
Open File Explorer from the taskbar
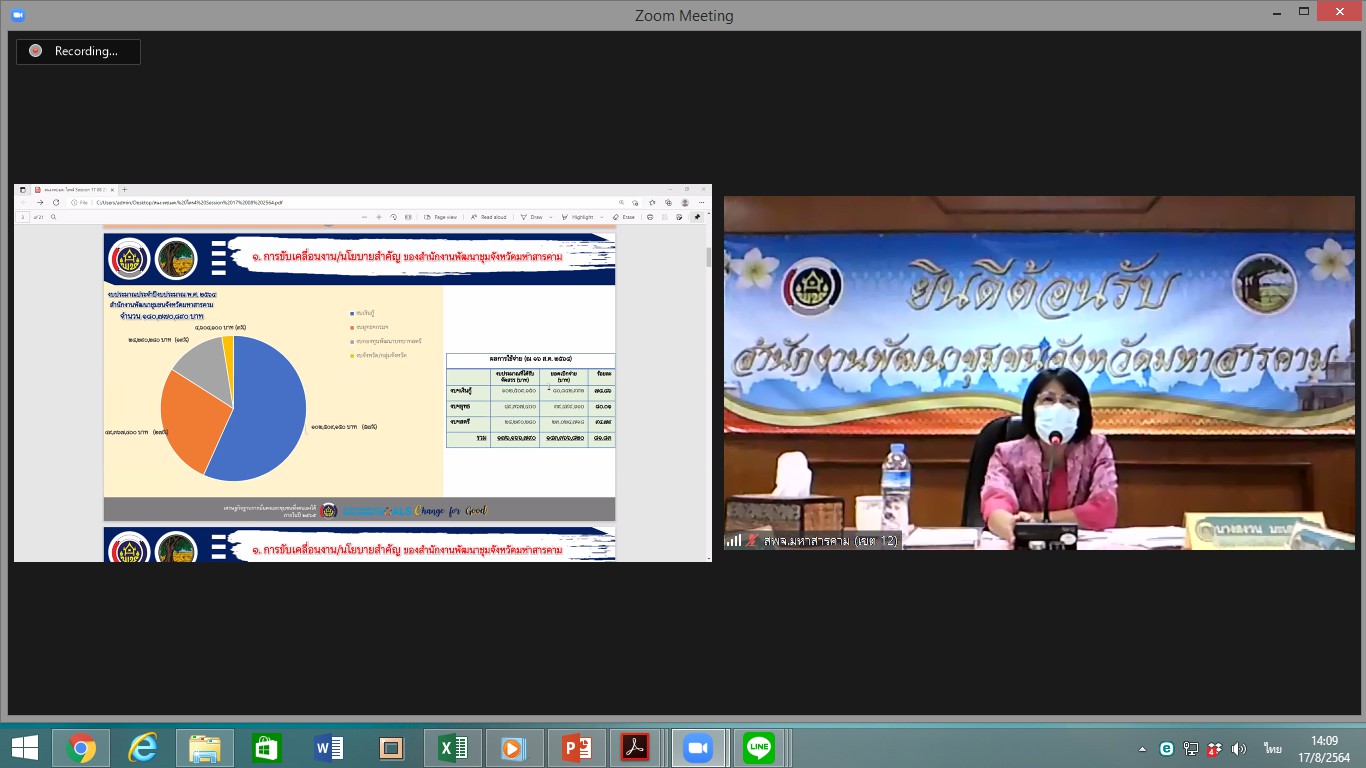(x=205, y=747)
